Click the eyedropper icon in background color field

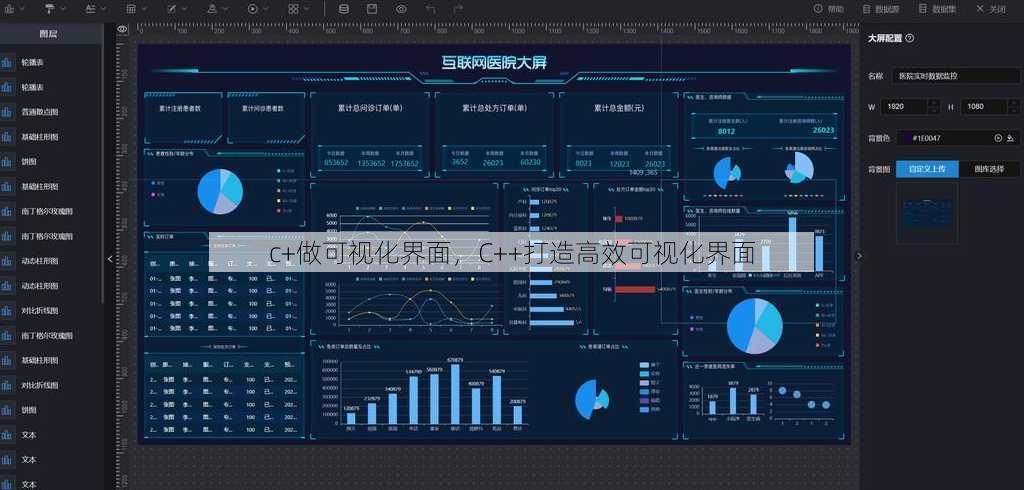click(x=1010, y=138)
